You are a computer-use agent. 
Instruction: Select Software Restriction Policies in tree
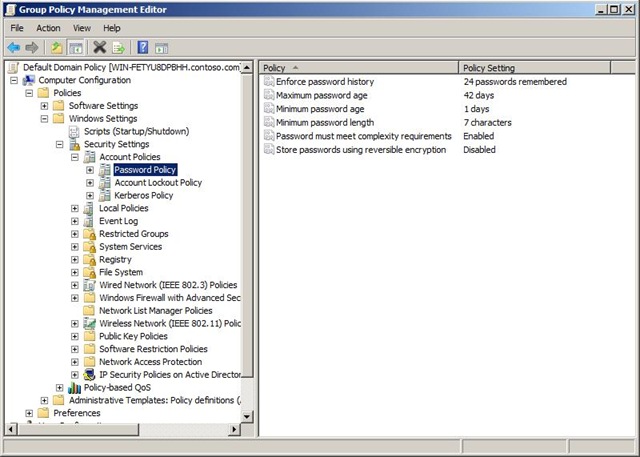[153, 349]
